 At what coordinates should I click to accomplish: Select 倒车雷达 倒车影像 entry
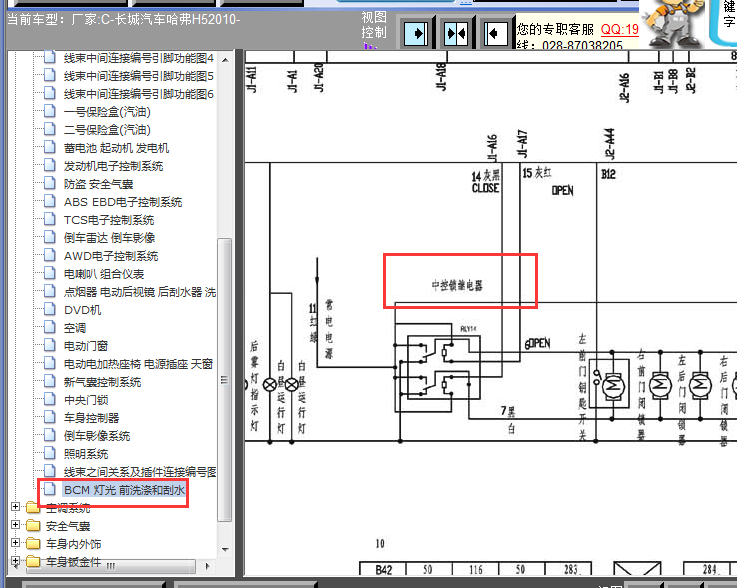pos(110,238)
